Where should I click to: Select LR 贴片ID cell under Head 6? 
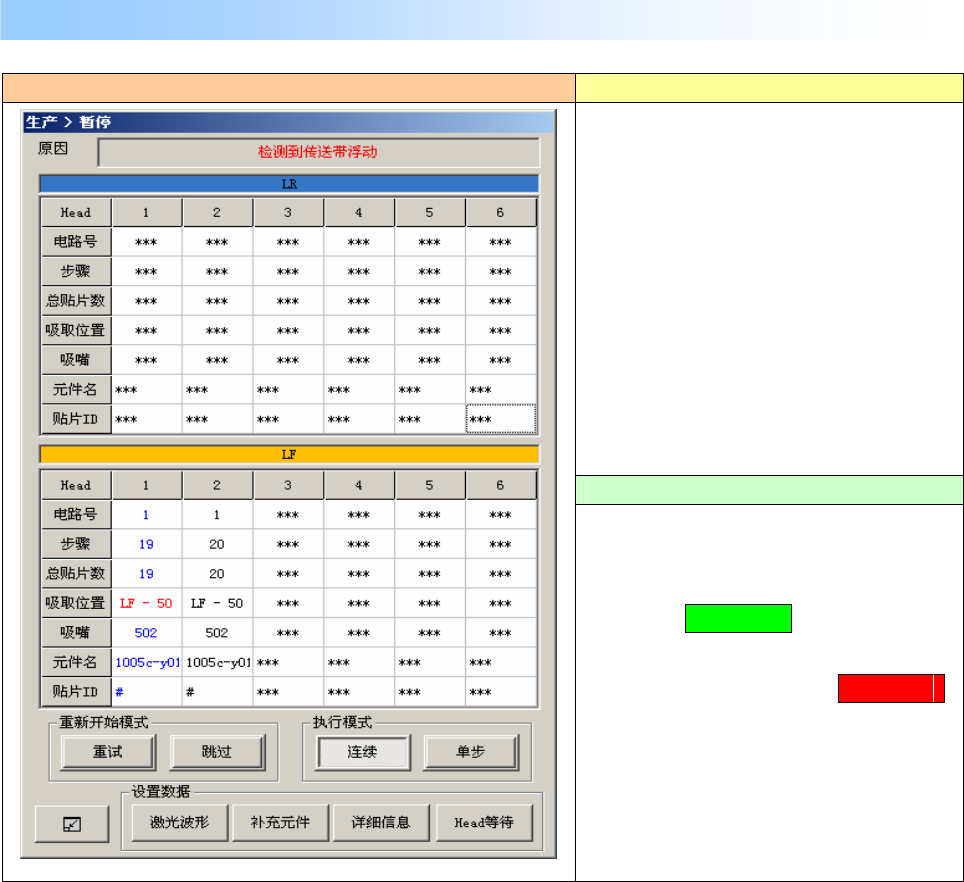tap(501, 419)
